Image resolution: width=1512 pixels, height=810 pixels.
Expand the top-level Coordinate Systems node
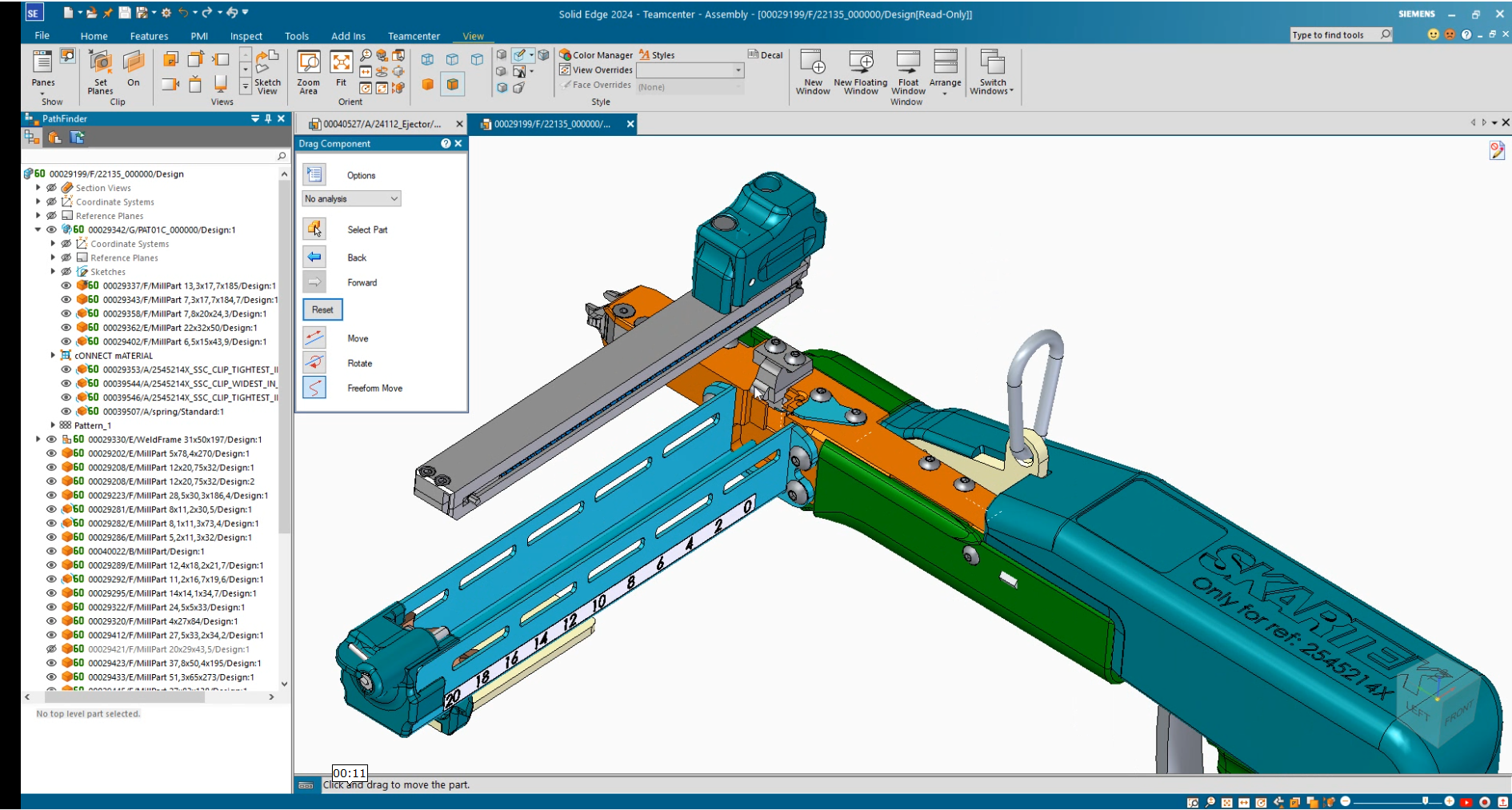pyautogui.click(x=38, y=202)
